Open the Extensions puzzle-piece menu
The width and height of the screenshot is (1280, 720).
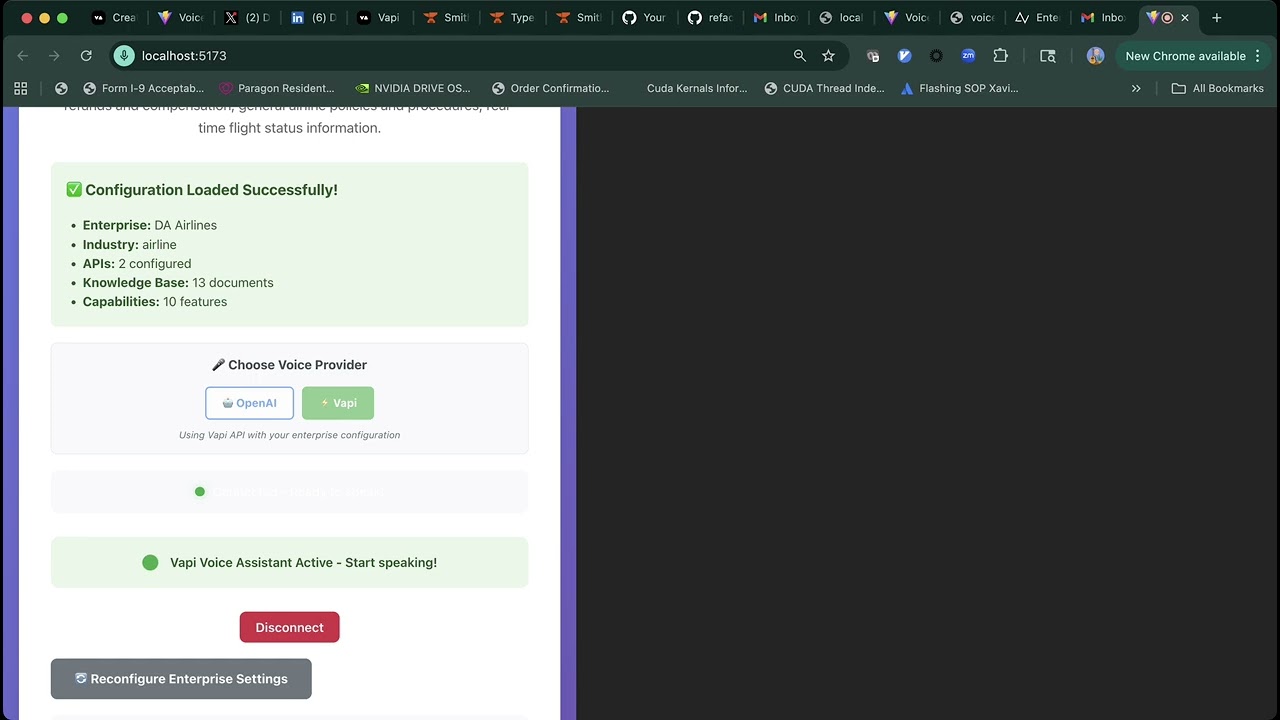coord(1000,56)
